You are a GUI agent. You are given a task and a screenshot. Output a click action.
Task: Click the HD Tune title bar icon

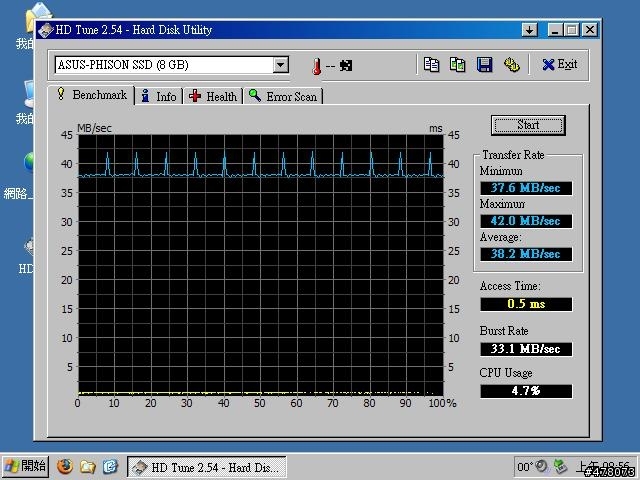pyautogui.click(x=45, y=30)
